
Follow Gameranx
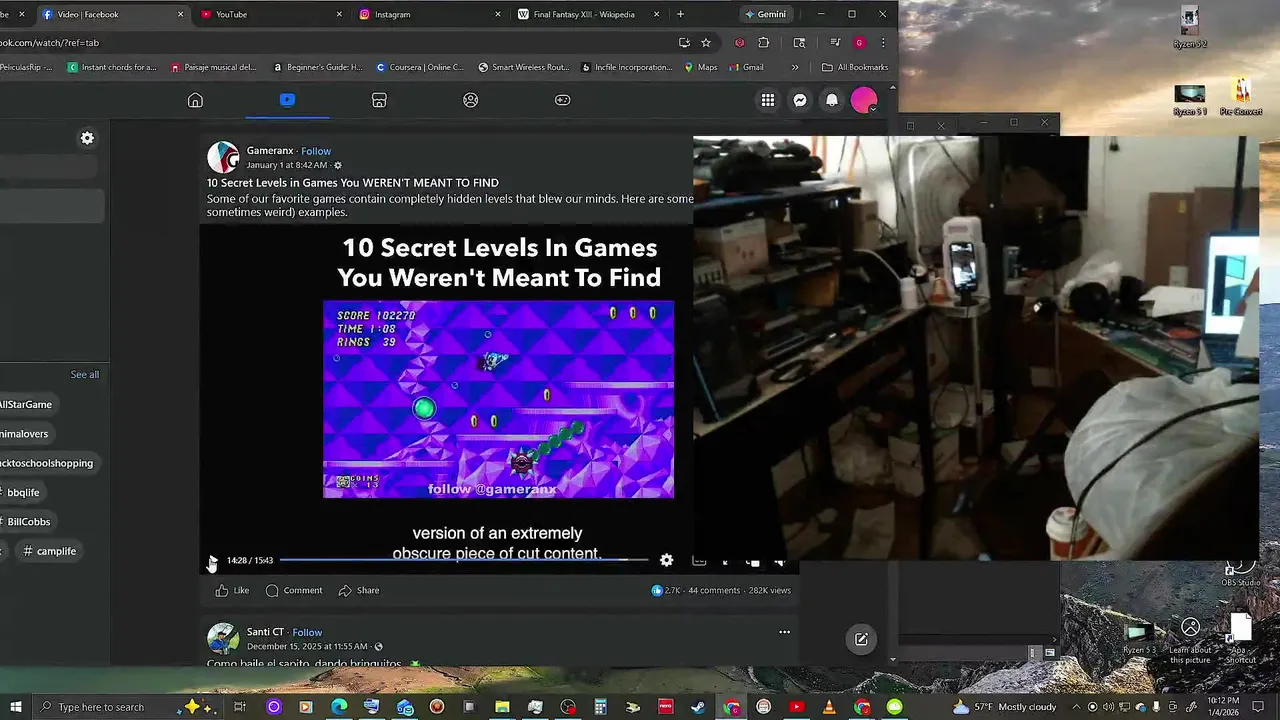pyautogui.click(x=316, y=151)
